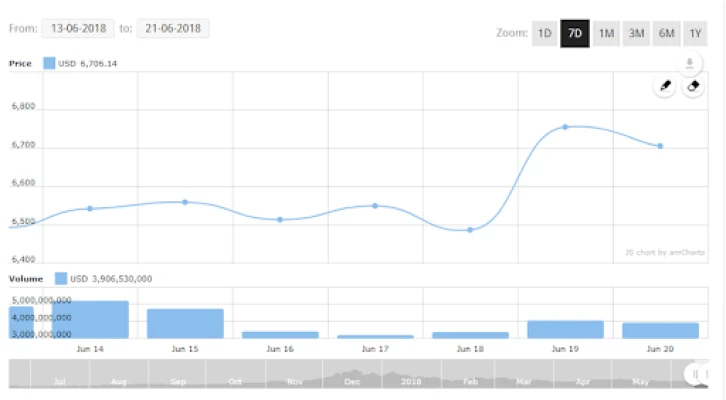
Task: Click the Jun 15 volume bar
Action: point(185,323)
